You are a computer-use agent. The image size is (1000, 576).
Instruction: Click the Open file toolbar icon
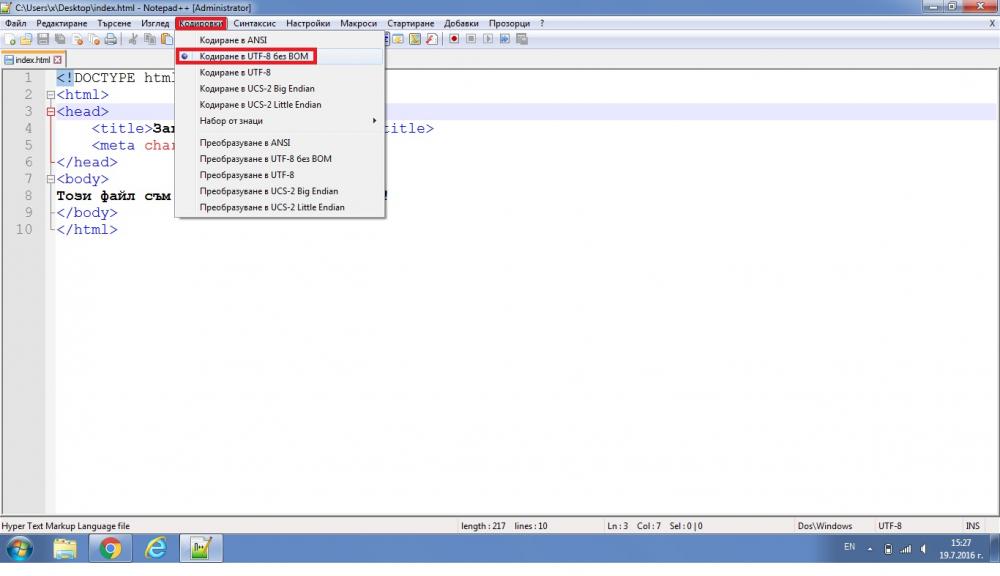(26, 39)
